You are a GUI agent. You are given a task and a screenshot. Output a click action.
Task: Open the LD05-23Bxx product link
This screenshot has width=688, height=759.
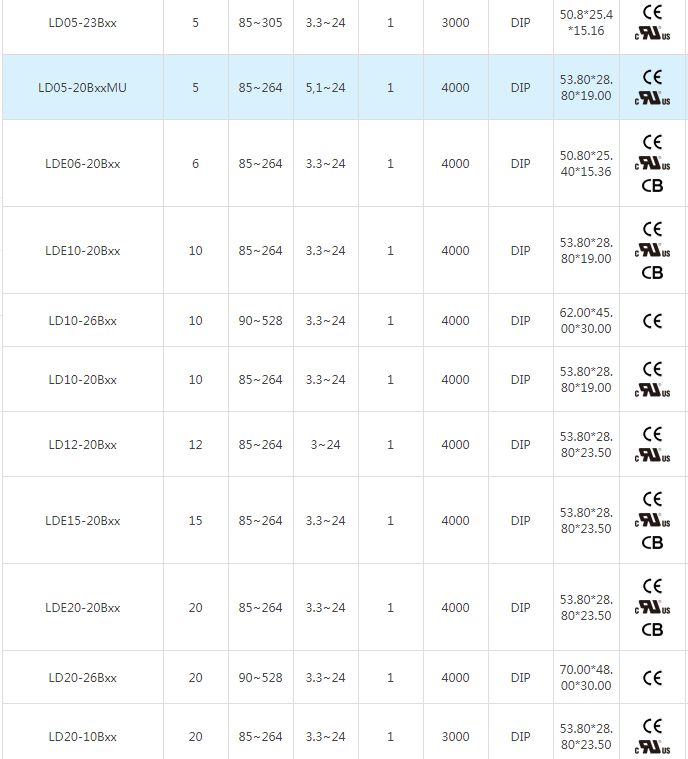click(x=83, y=22)
